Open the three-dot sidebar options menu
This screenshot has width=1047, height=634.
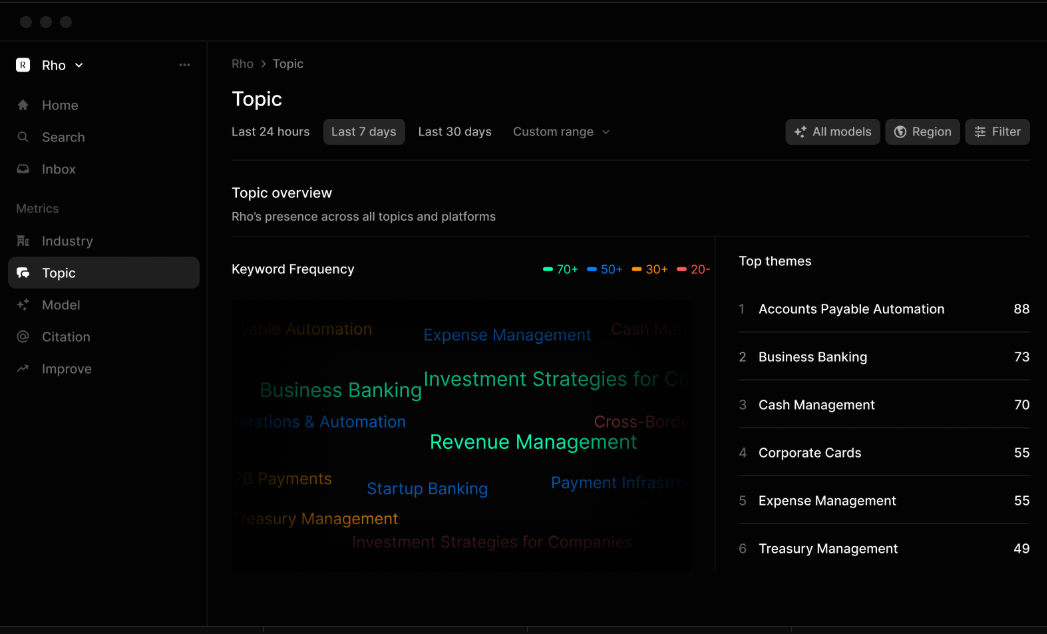tap(184, 65)
